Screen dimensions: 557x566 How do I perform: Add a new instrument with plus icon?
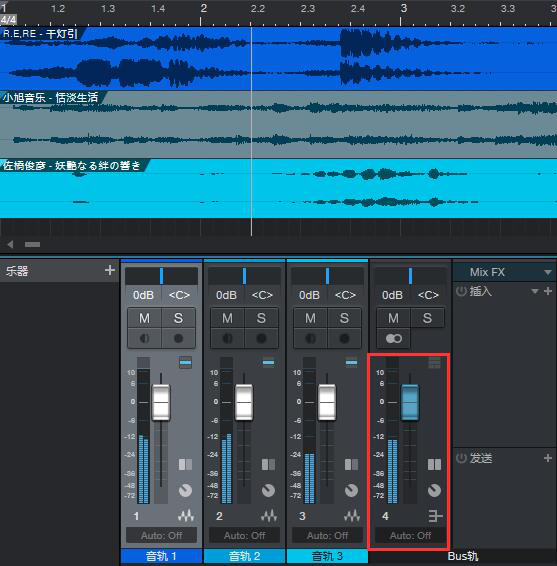[x=110, y=270]
